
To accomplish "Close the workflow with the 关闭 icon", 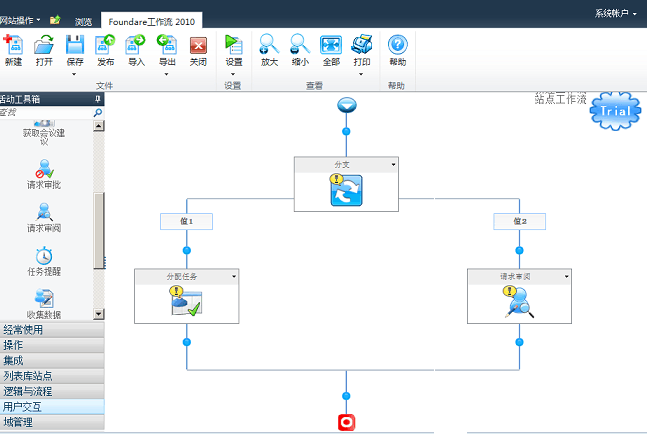I will 198,45.
